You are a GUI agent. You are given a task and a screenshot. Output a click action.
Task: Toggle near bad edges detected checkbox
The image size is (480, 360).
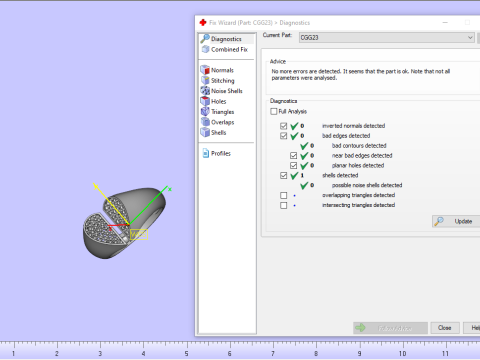293,156
